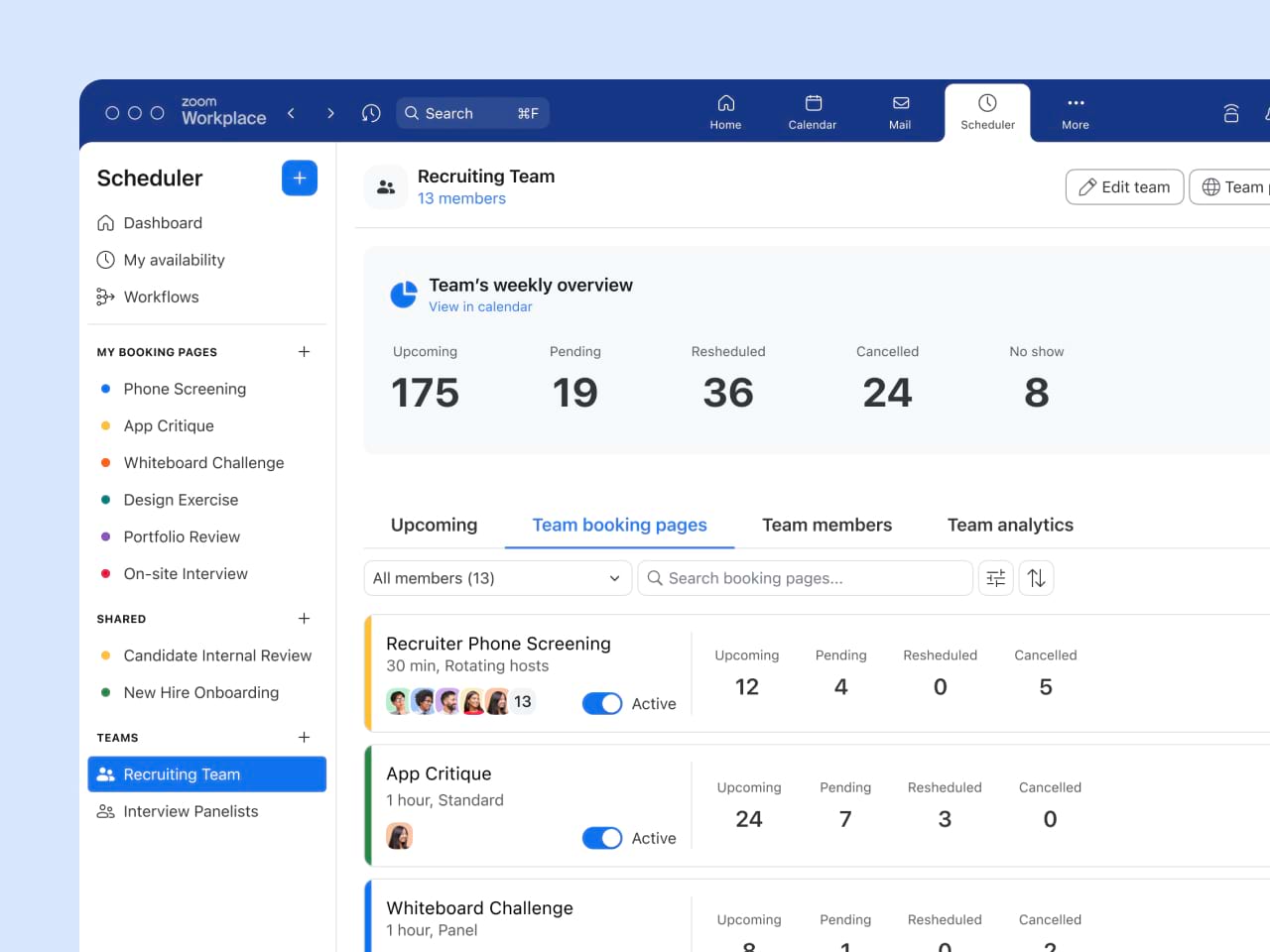
Task: Disable Recruiter Phone Screening active toggle
Action: click(x=602, y=703)
